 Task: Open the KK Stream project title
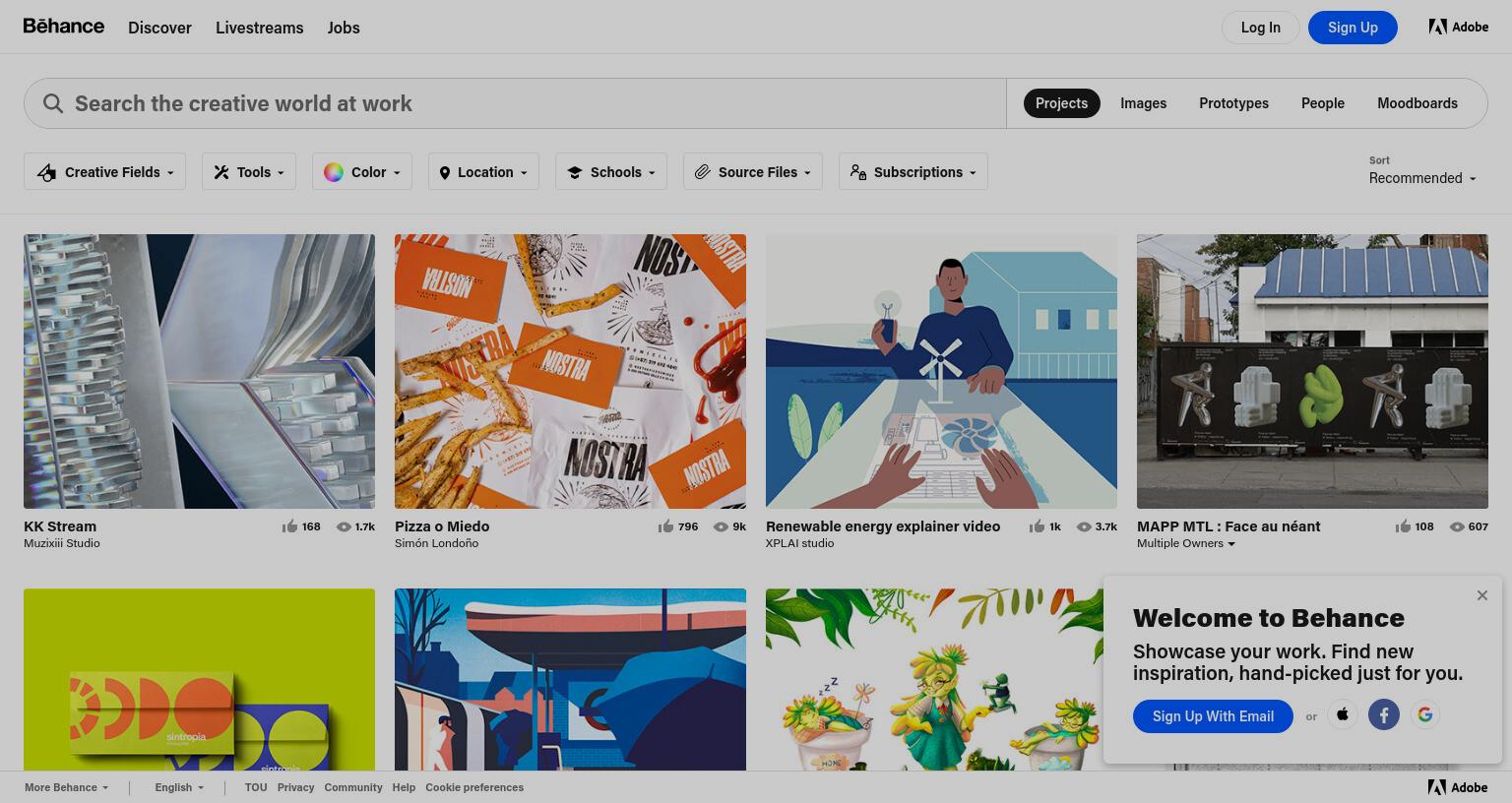pos(60,526)
